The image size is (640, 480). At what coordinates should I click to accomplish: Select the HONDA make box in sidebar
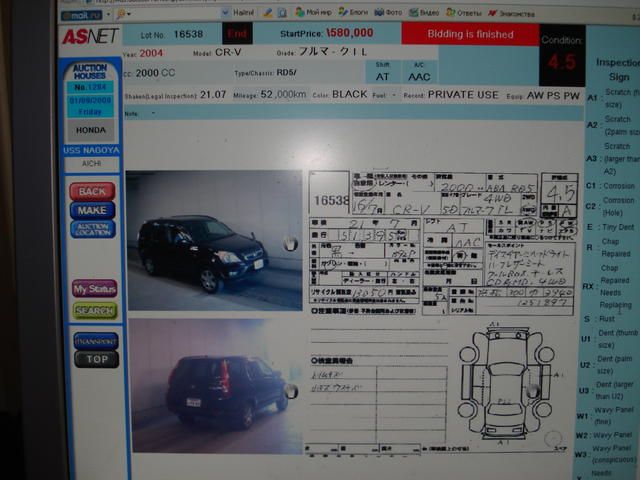(91, 130)
